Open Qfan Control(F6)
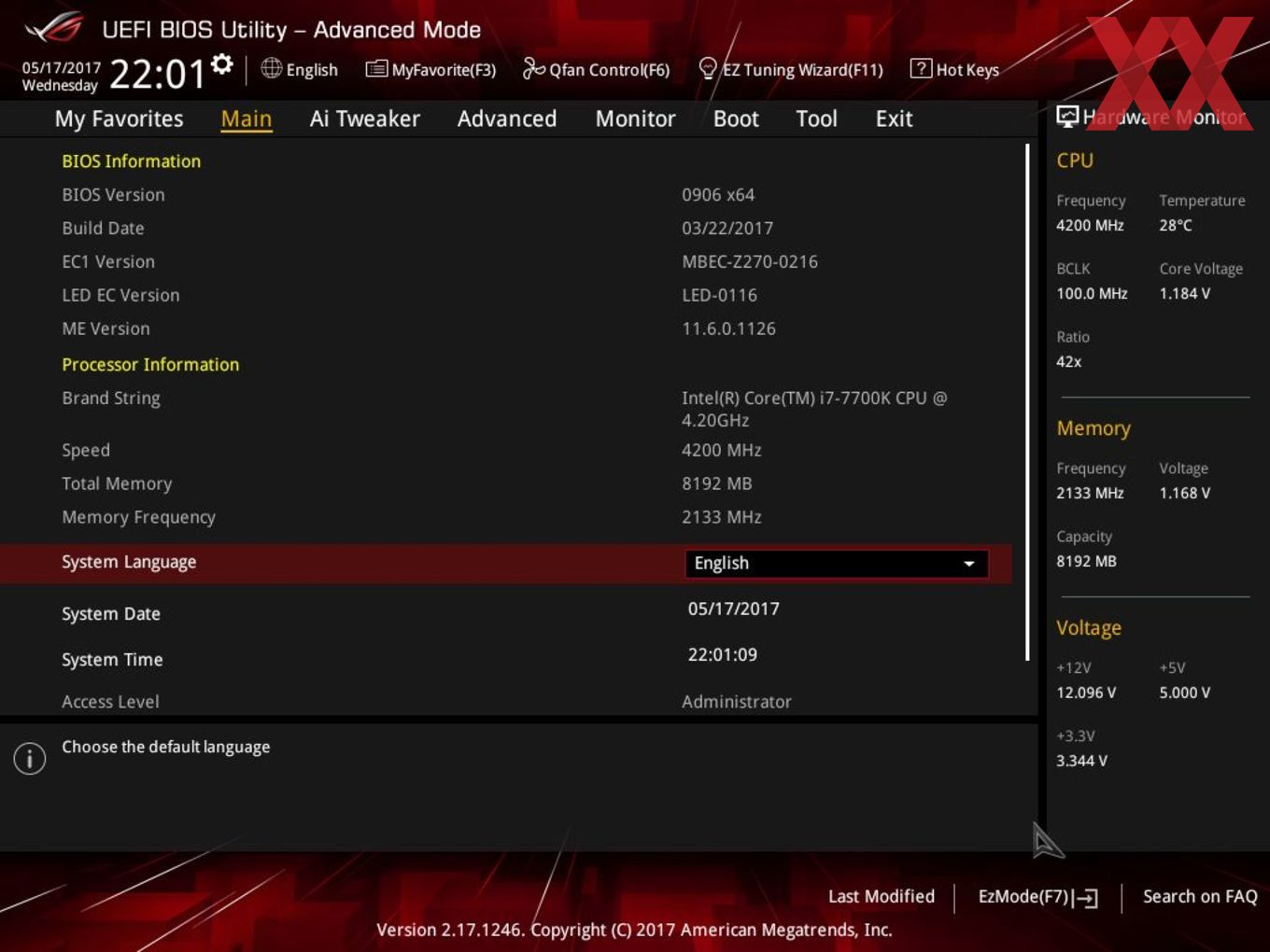1270x952 pixels. [x=596, y=69]
